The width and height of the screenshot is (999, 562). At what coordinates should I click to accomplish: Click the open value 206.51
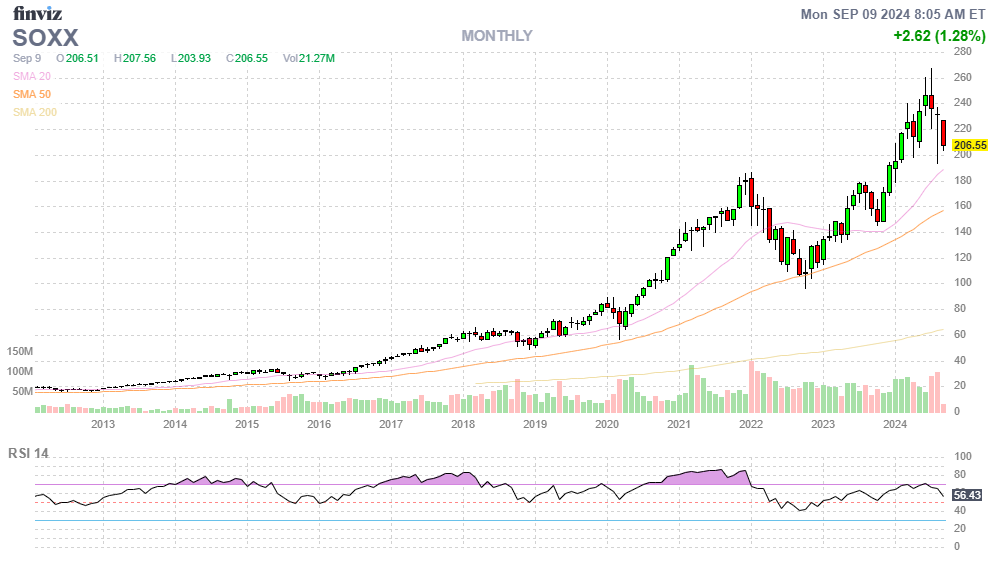point(82,58)
